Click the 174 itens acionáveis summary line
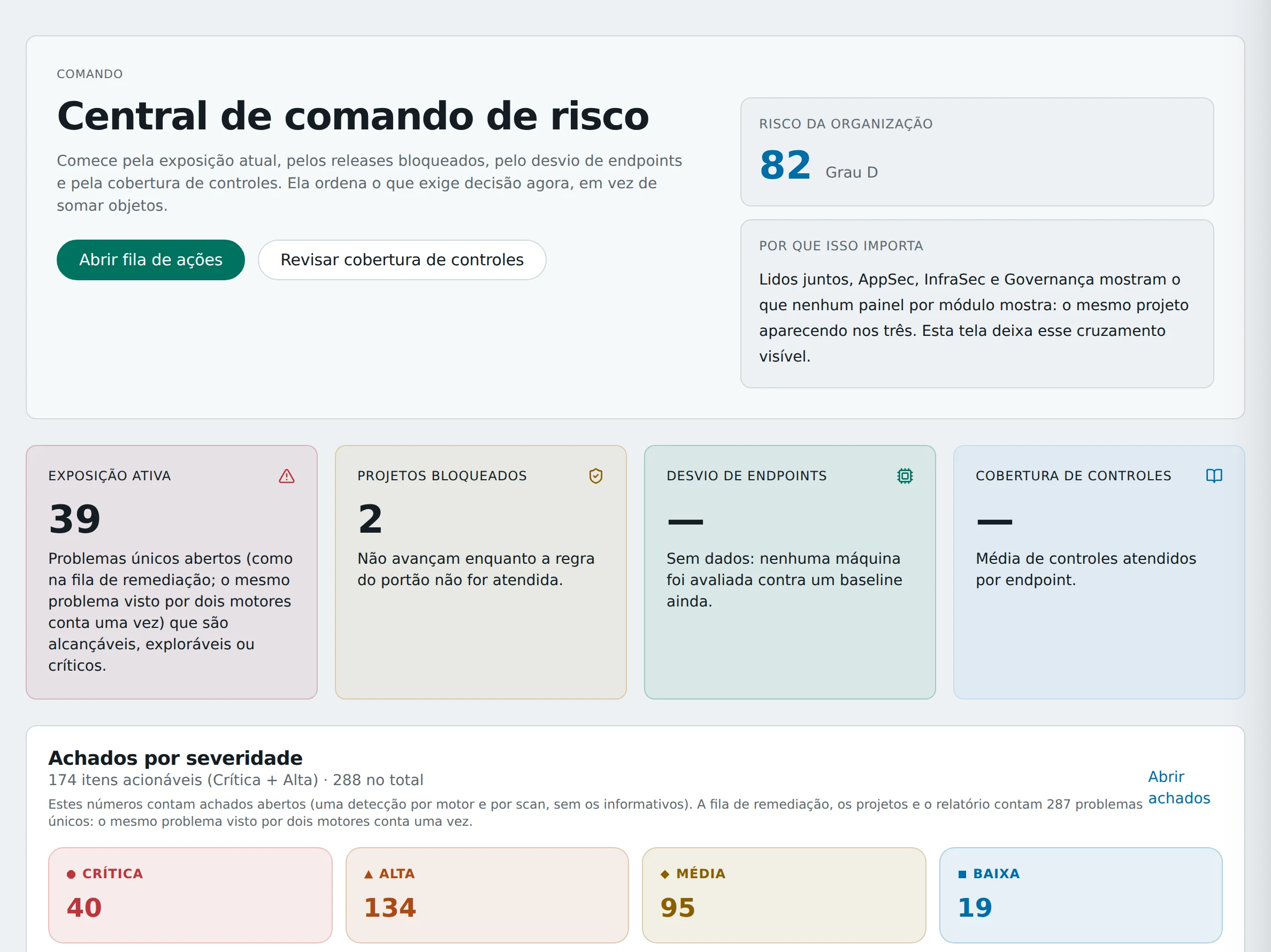Image resolution: width=1271 pixels, height=952 pixels. (235, 780)
